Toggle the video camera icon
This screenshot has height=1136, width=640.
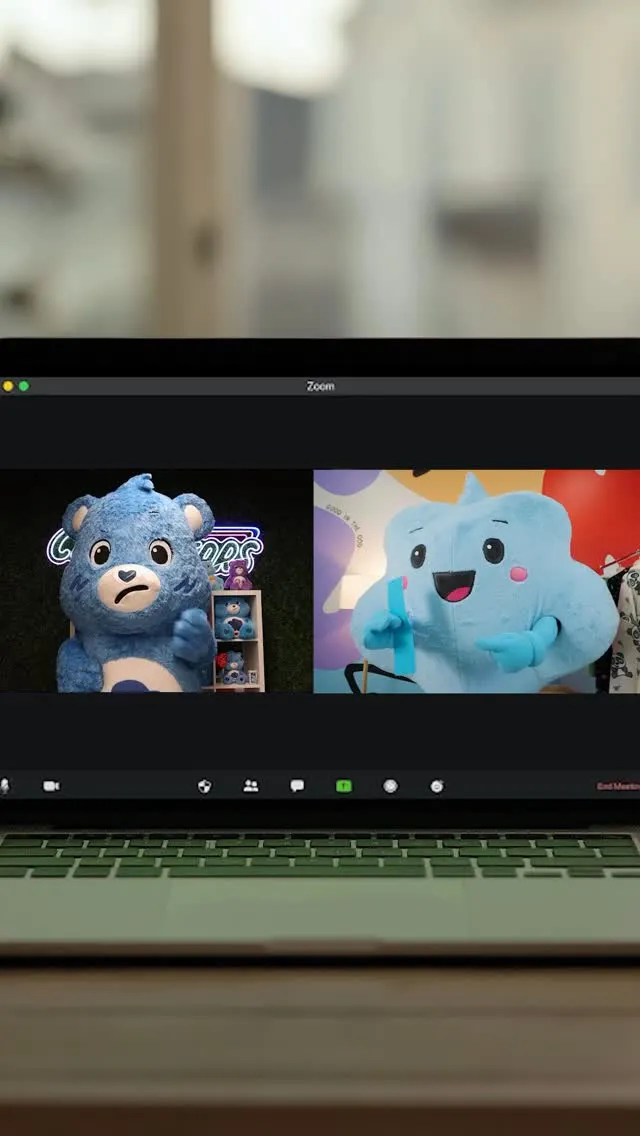pos(51,786)
